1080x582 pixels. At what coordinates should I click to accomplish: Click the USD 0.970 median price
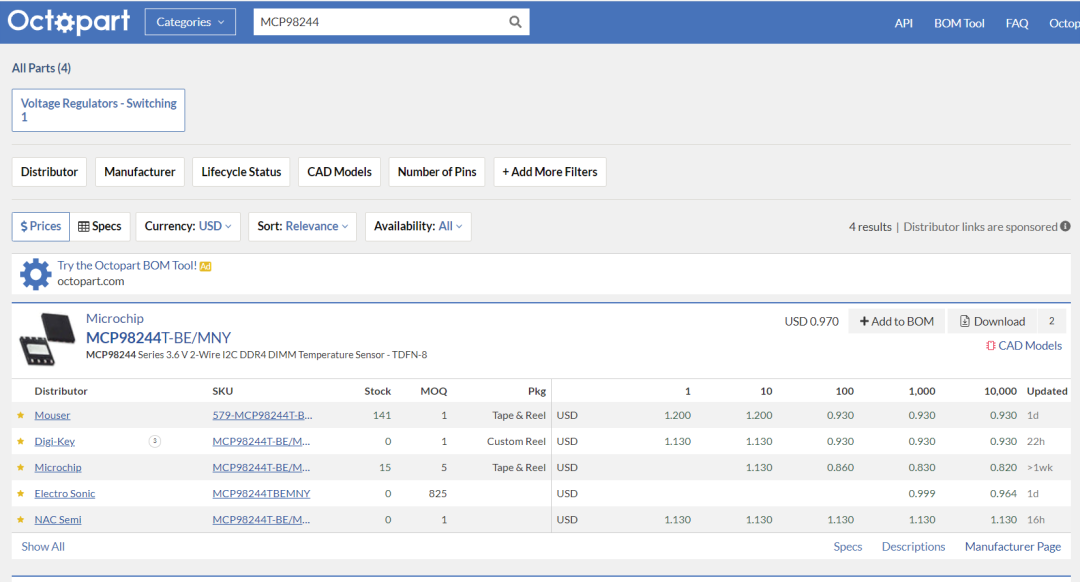[x=811, y=321]
